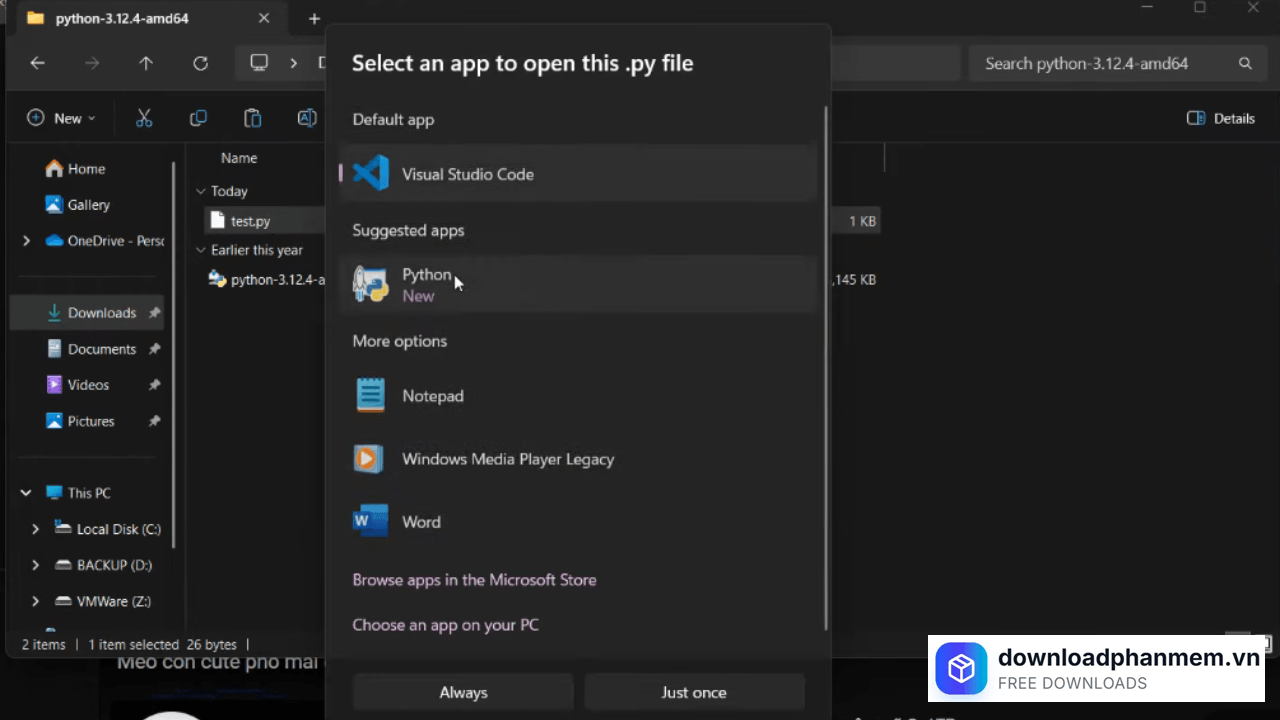Image resolution: width=1280 pixels, height=720 pixels.
Task: Unpin Downloads using its pin icon
Action: tap(154, 313)
